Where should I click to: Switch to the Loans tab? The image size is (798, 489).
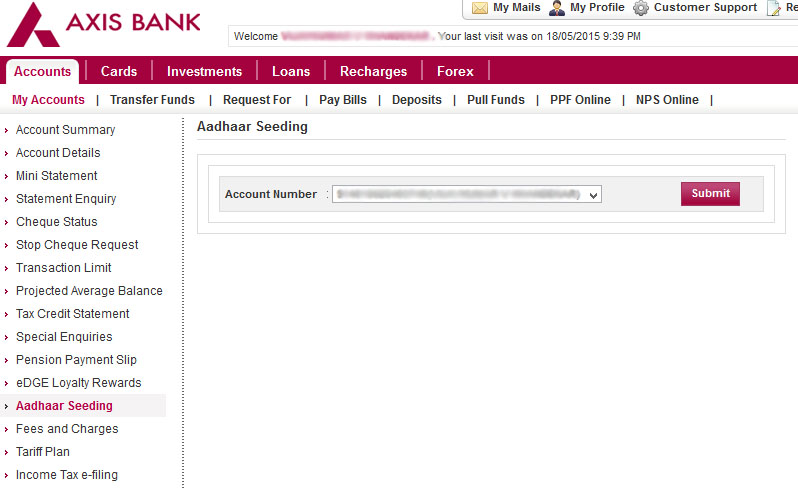291,71
